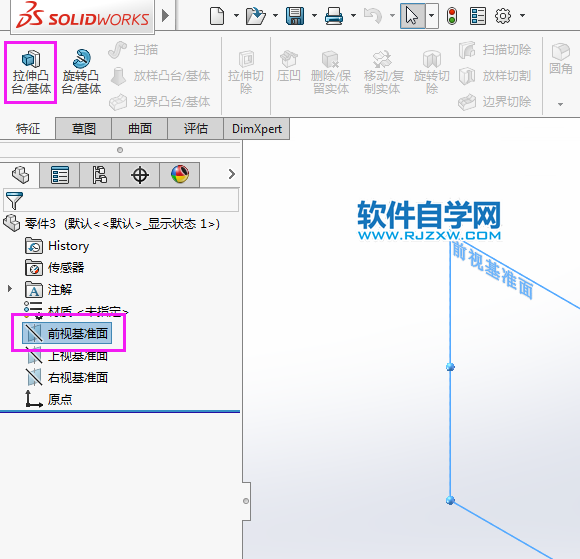Screen dimensions: 580x559
Task: Select the 原点 (Origin) tree item
Action: pyautogui.click(x=49, y=399)
